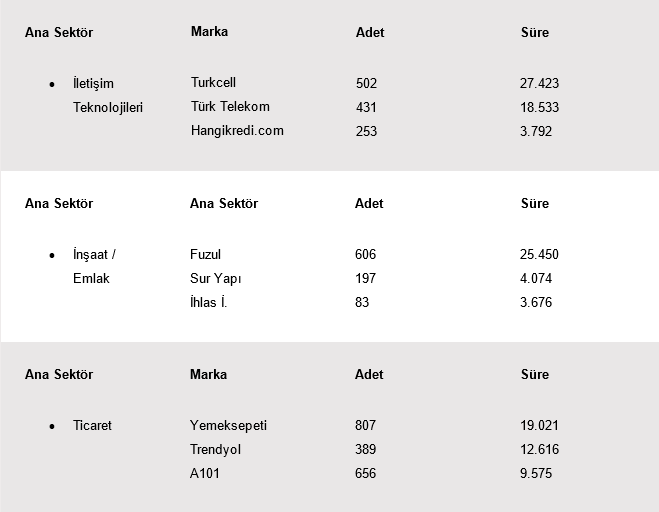Click A101's duration value 9.575
Viewport: 659px width, 512px height.
click(536, 474)
